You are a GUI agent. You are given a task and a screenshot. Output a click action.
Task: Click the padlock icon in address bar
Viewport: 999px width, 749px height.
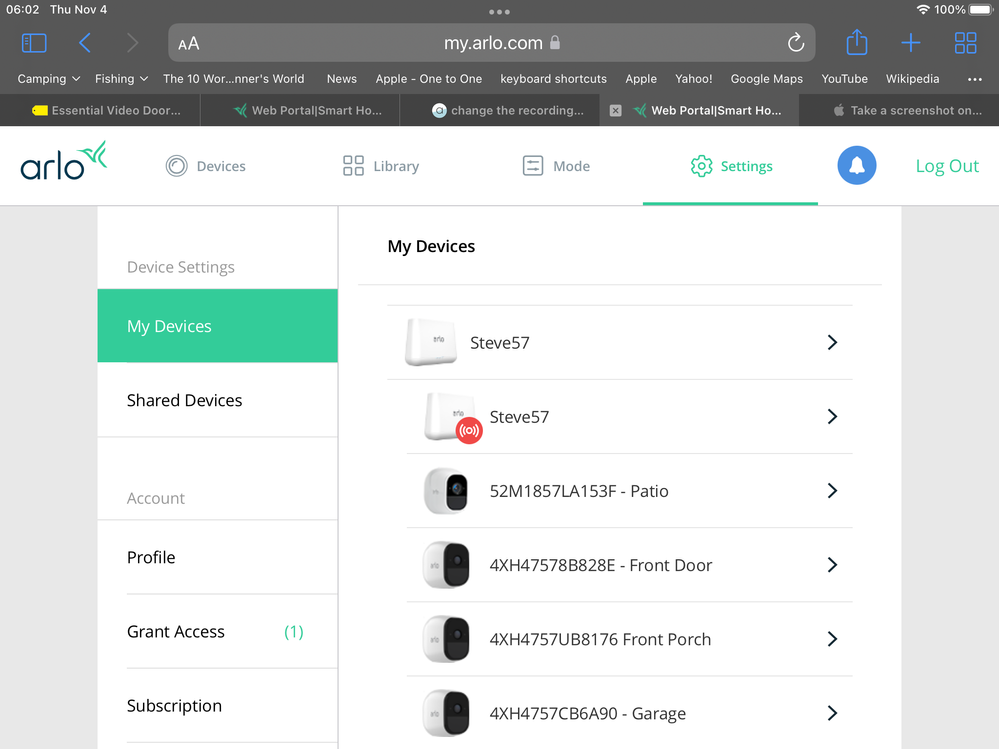tap(555, 43)
